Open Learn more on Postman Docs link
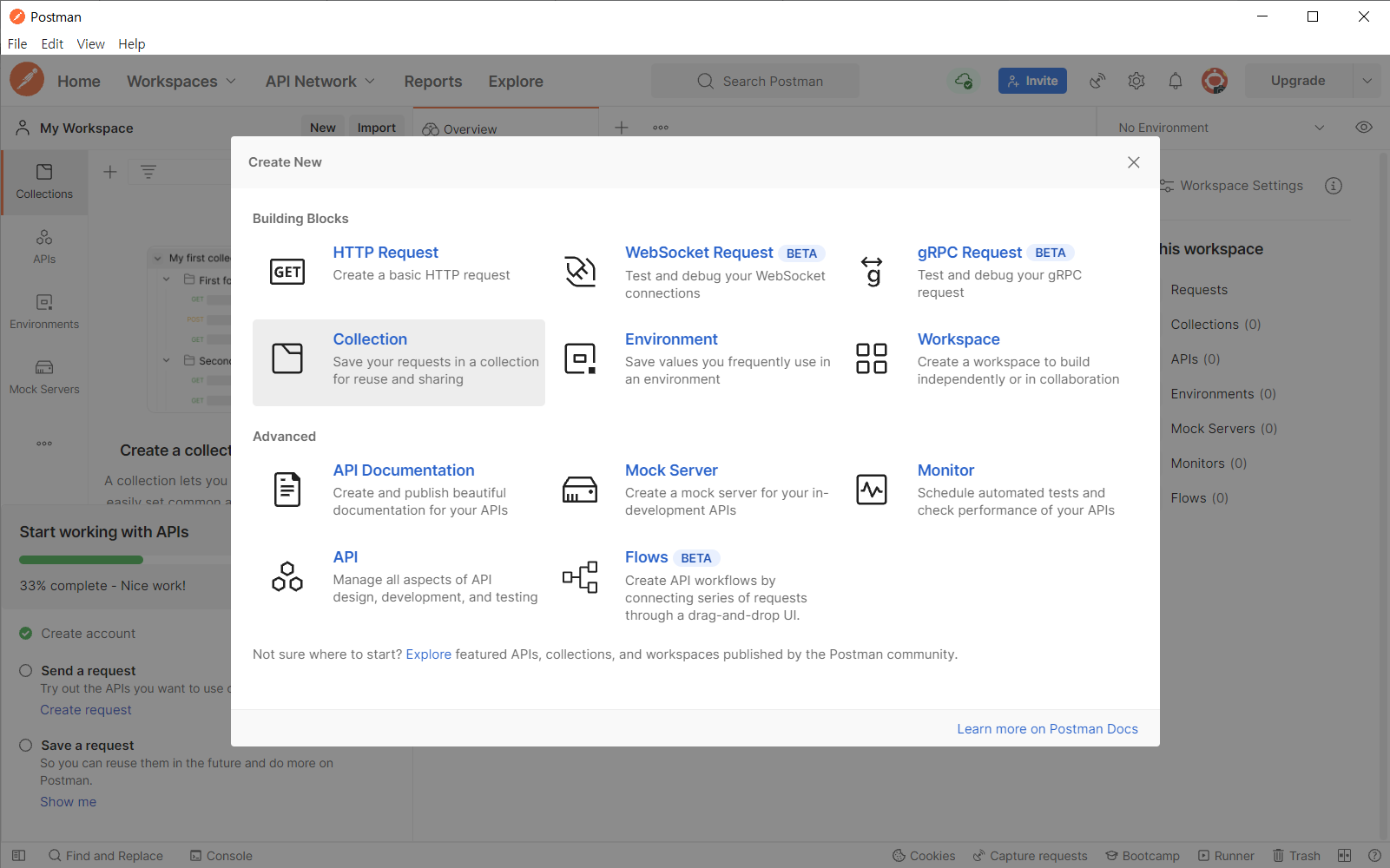This screenshot has width=1390, height=868. (1047, 729)
